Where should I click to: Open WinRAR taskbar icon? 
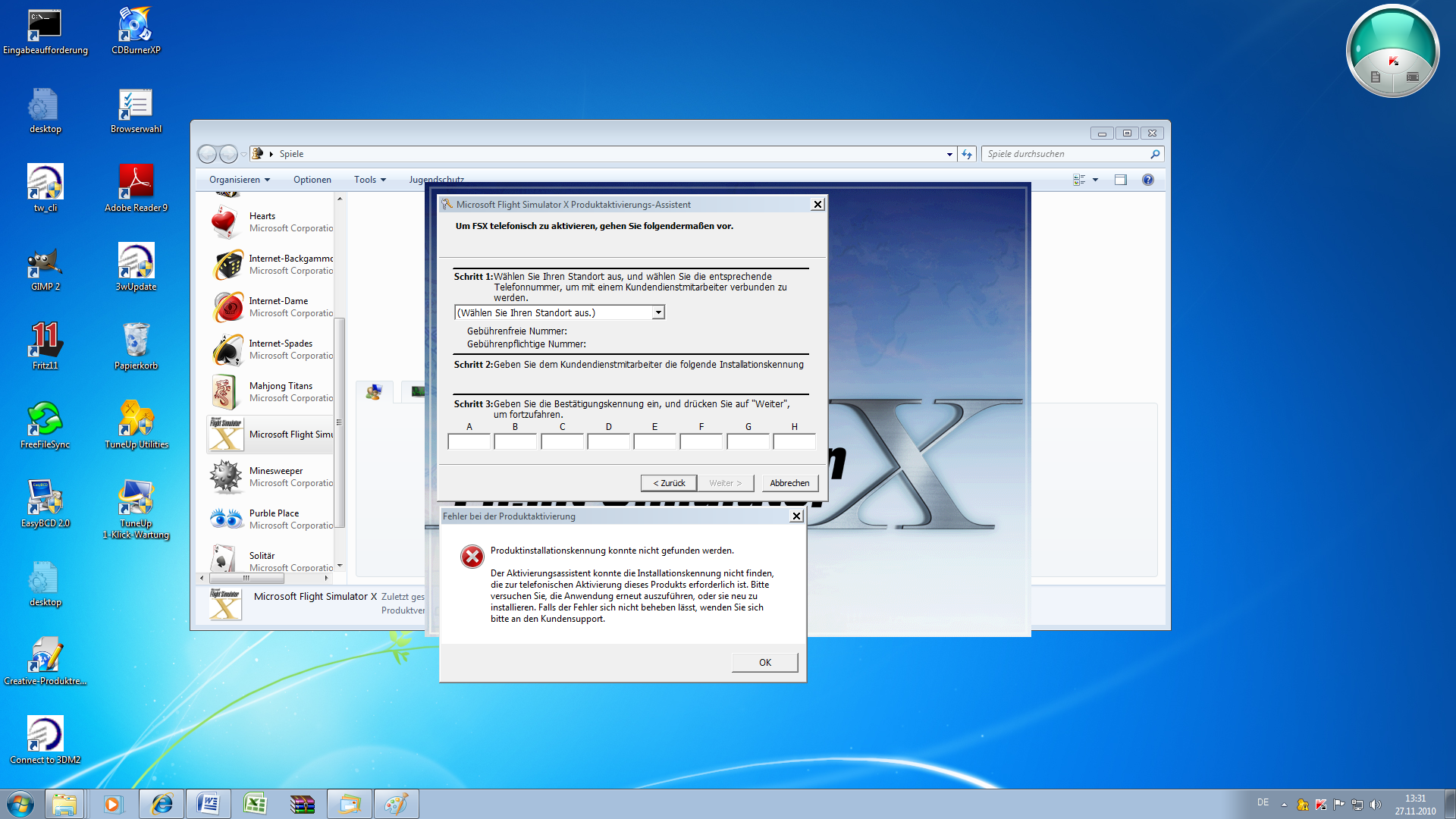pyautogui.click(x=302, y=804)
